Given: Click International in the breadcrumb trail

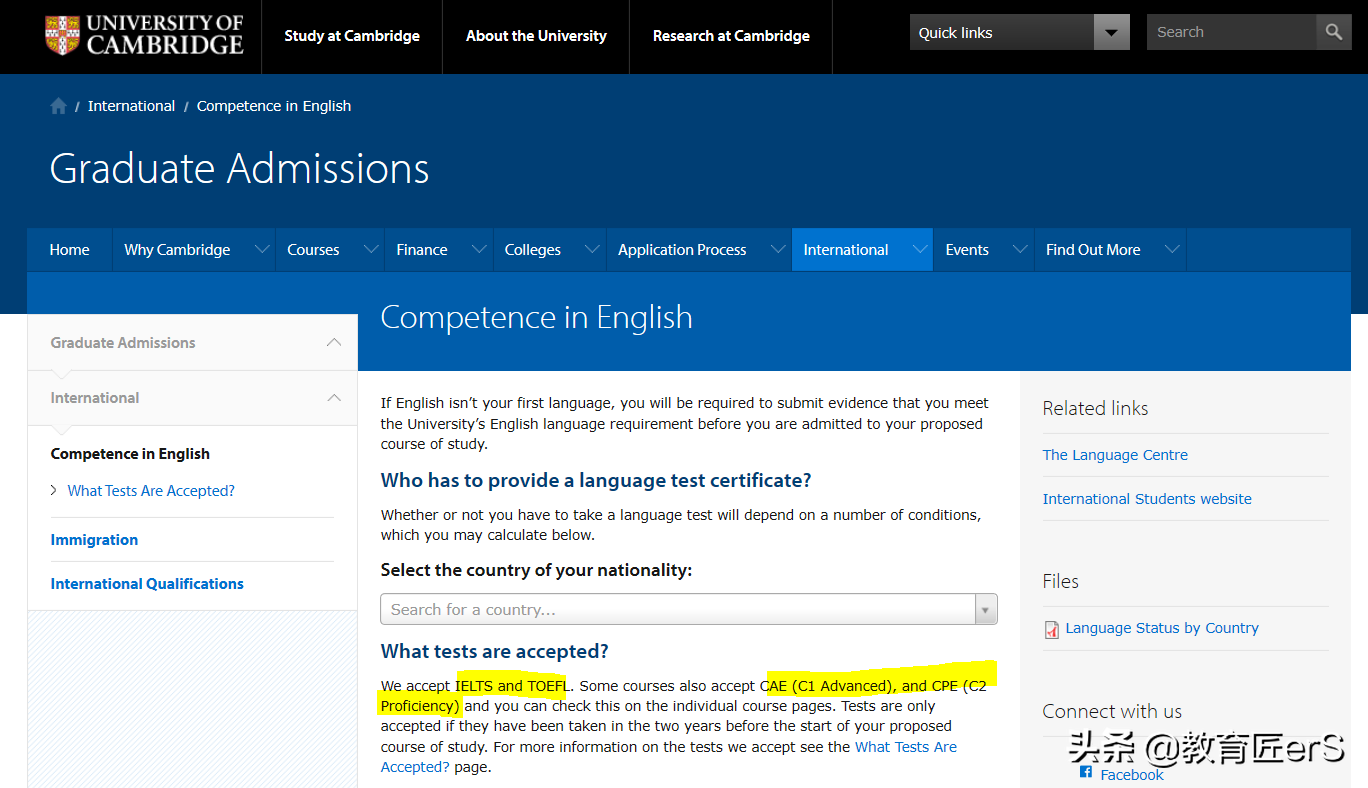Looking at the screenshot, I should 131,106.
